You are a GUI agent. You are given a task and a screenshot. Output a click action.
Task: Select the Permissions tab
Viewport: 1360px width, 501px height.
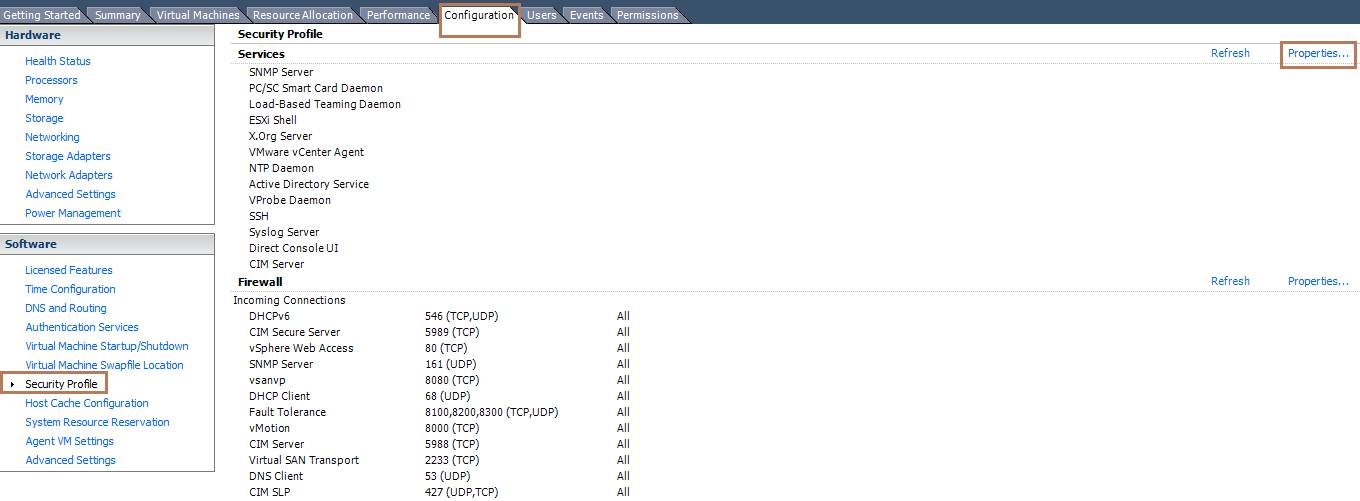pyautogui.click(x=647, y=15)
